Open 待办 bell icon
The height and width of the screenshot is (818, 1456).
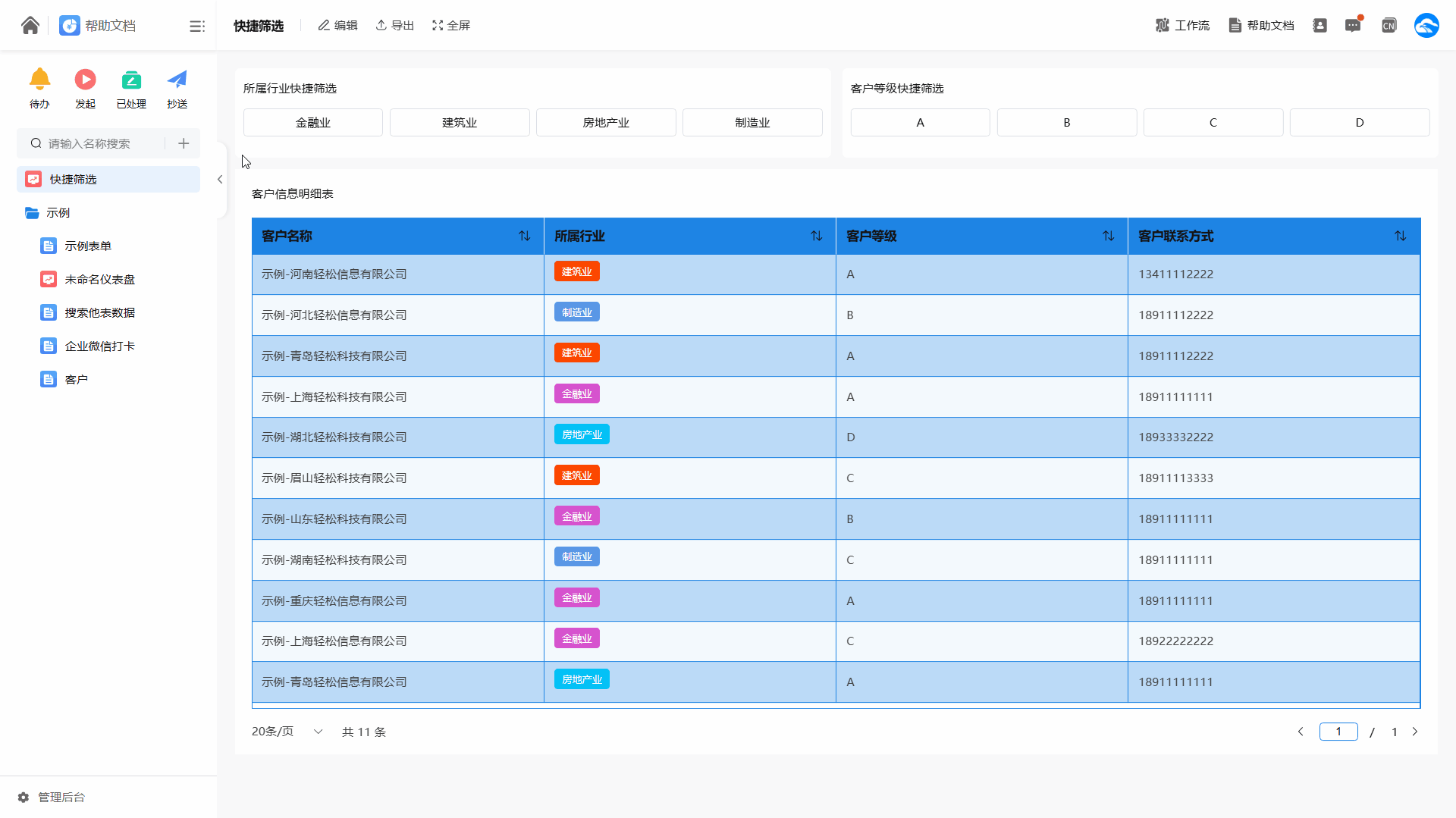39,80
